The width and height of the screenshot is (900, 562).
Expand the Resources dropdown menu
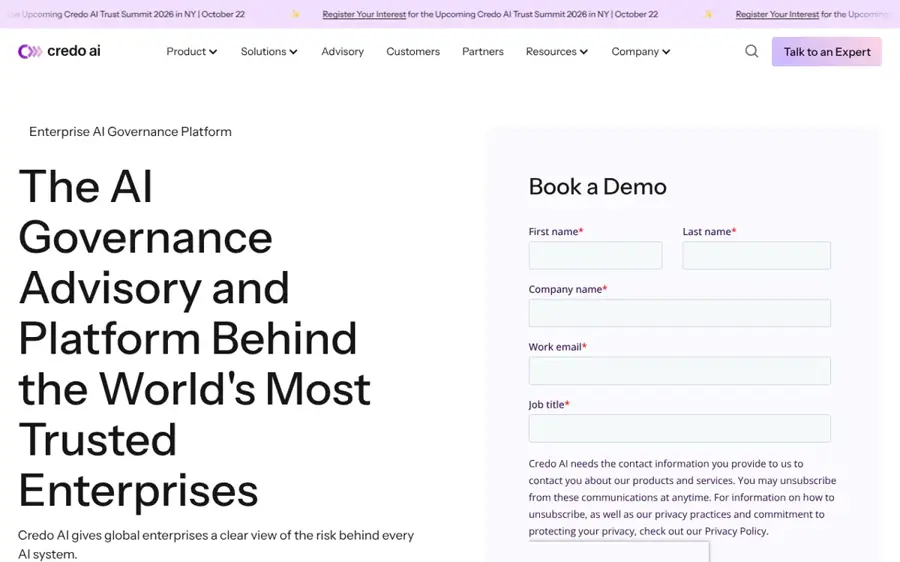pos(557,52)
